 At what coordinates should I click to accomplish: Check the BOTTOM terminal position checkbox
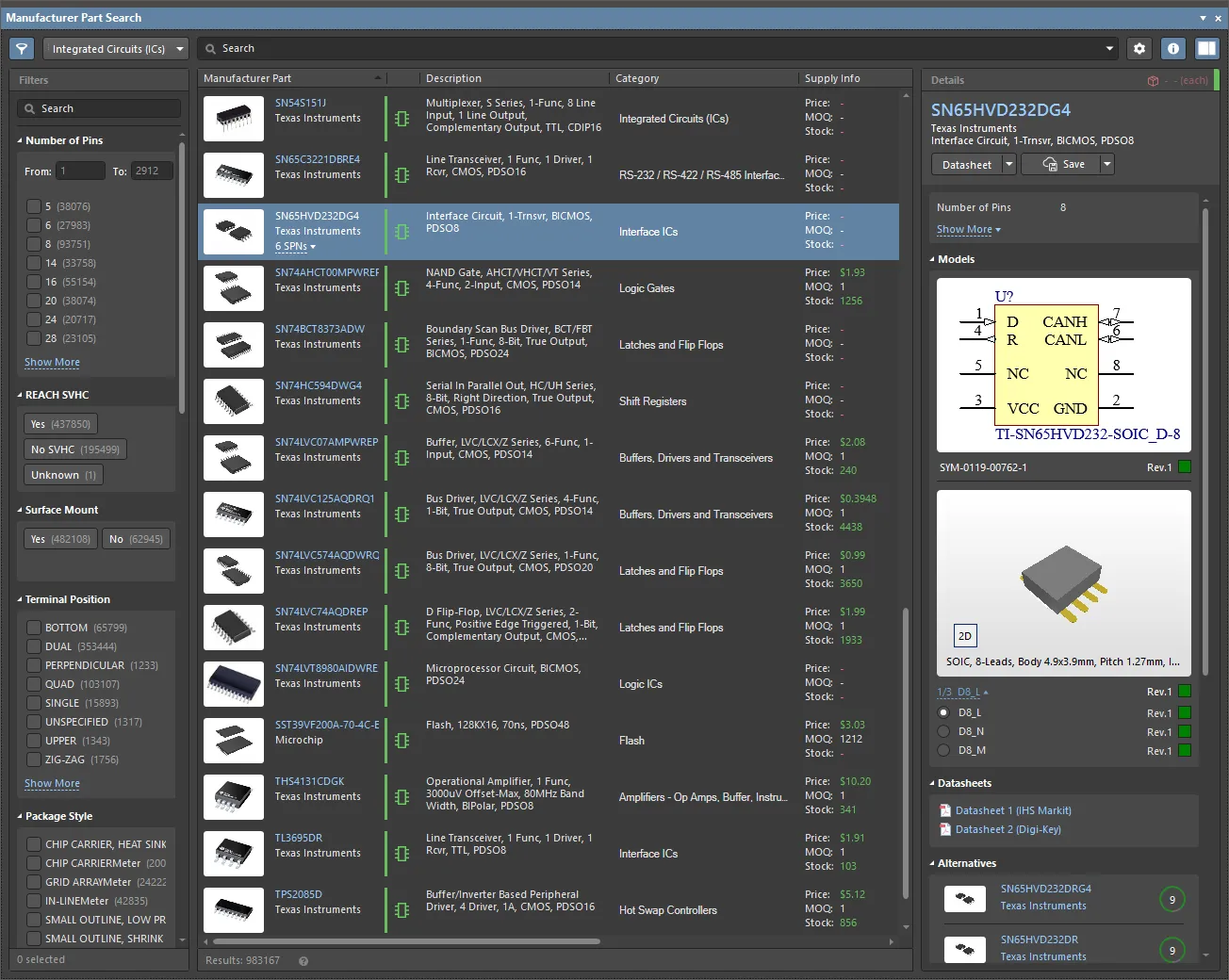click(34, 628)
